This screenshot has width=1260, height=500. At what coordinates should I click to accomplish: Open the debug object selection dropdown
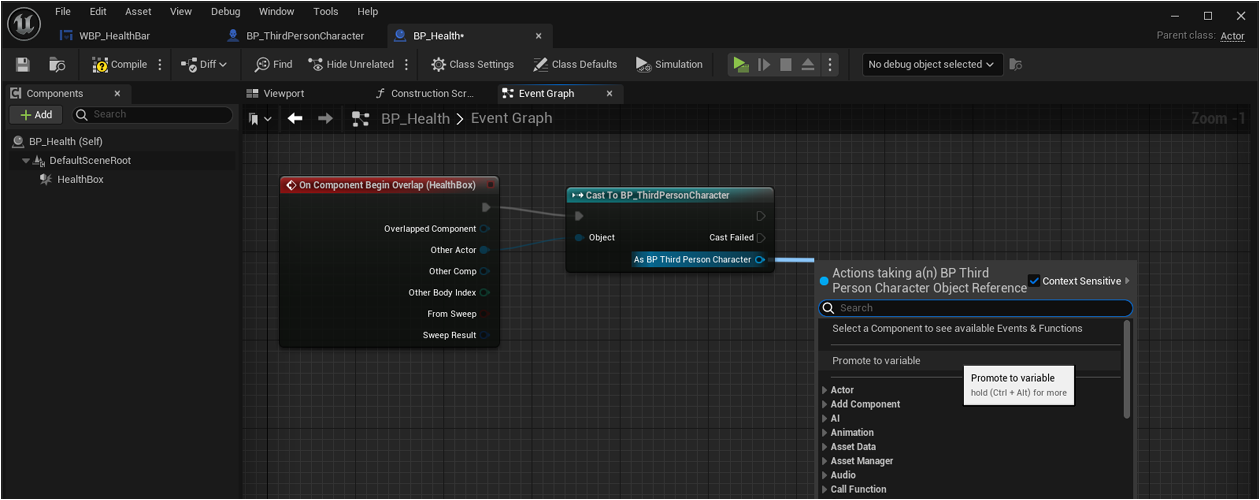pyautogui.click(x=932, y=64)
